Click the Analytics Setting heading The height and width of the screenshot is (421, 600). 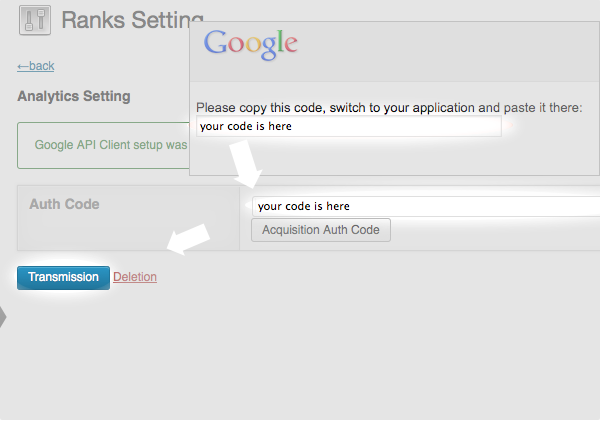point(74,96)
